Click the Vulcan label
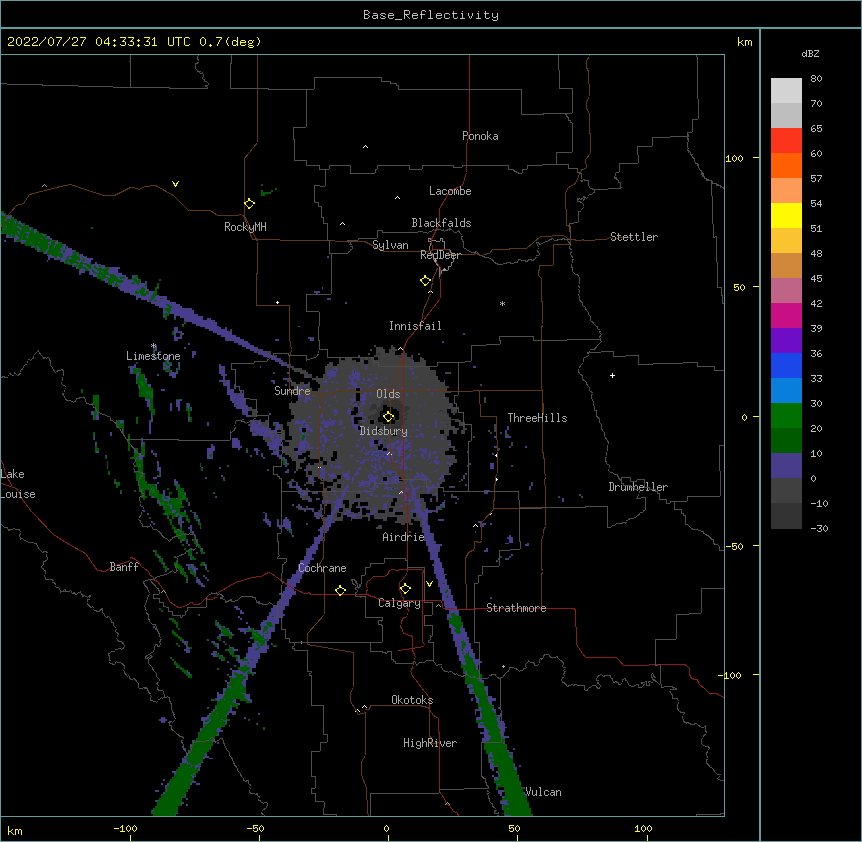Screen dimensions: 862x842 [543, 792]
